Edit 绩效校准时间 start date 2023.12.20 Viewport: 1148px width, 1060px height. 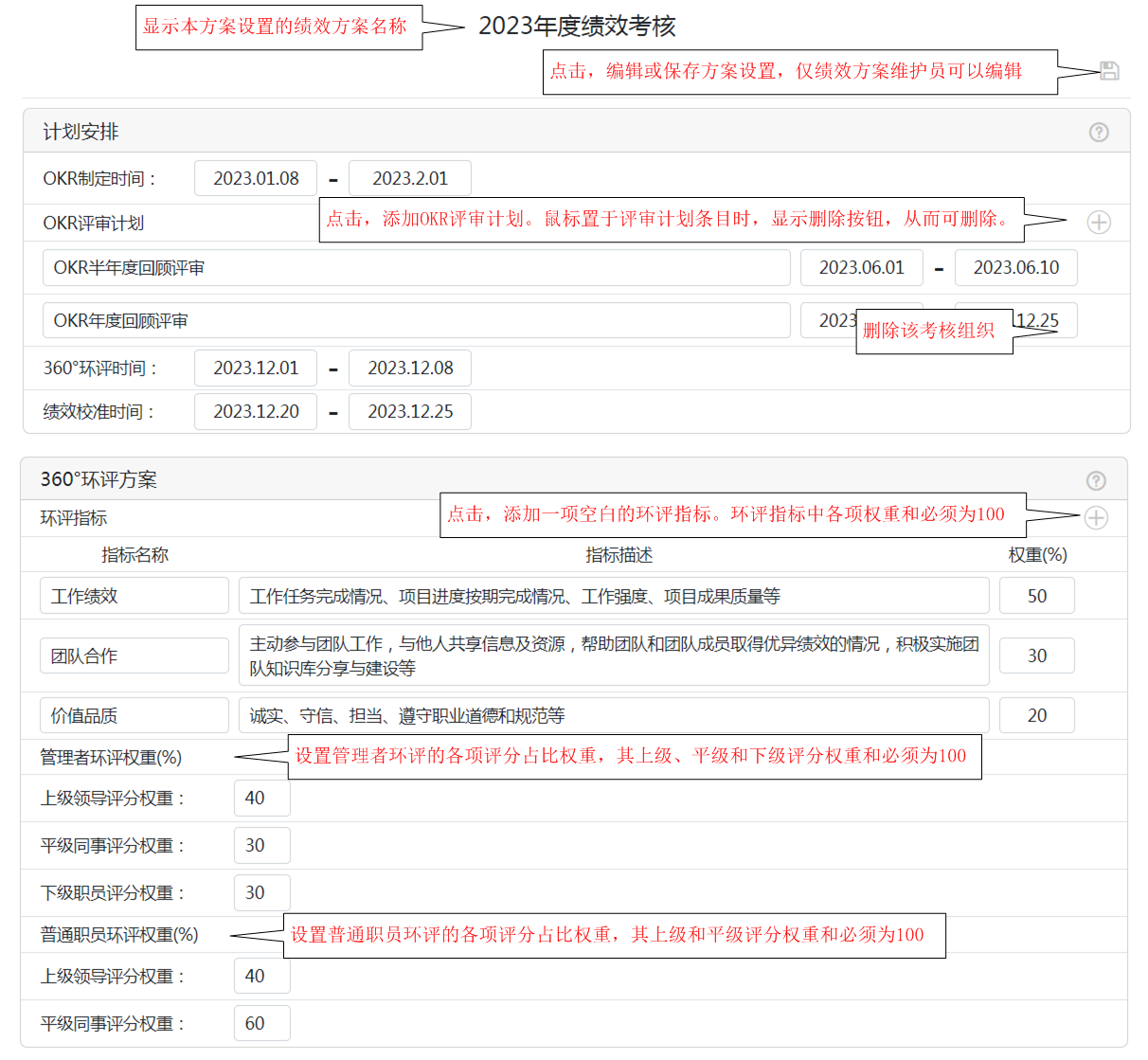coord(256,411)
